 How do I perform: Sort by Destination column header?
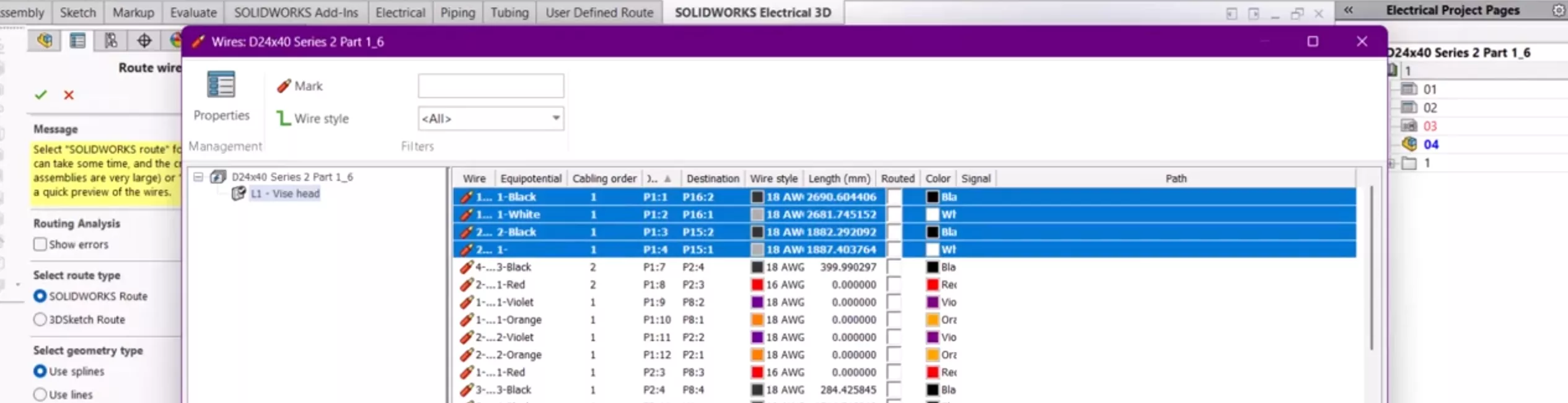click(x=713, y=179)
